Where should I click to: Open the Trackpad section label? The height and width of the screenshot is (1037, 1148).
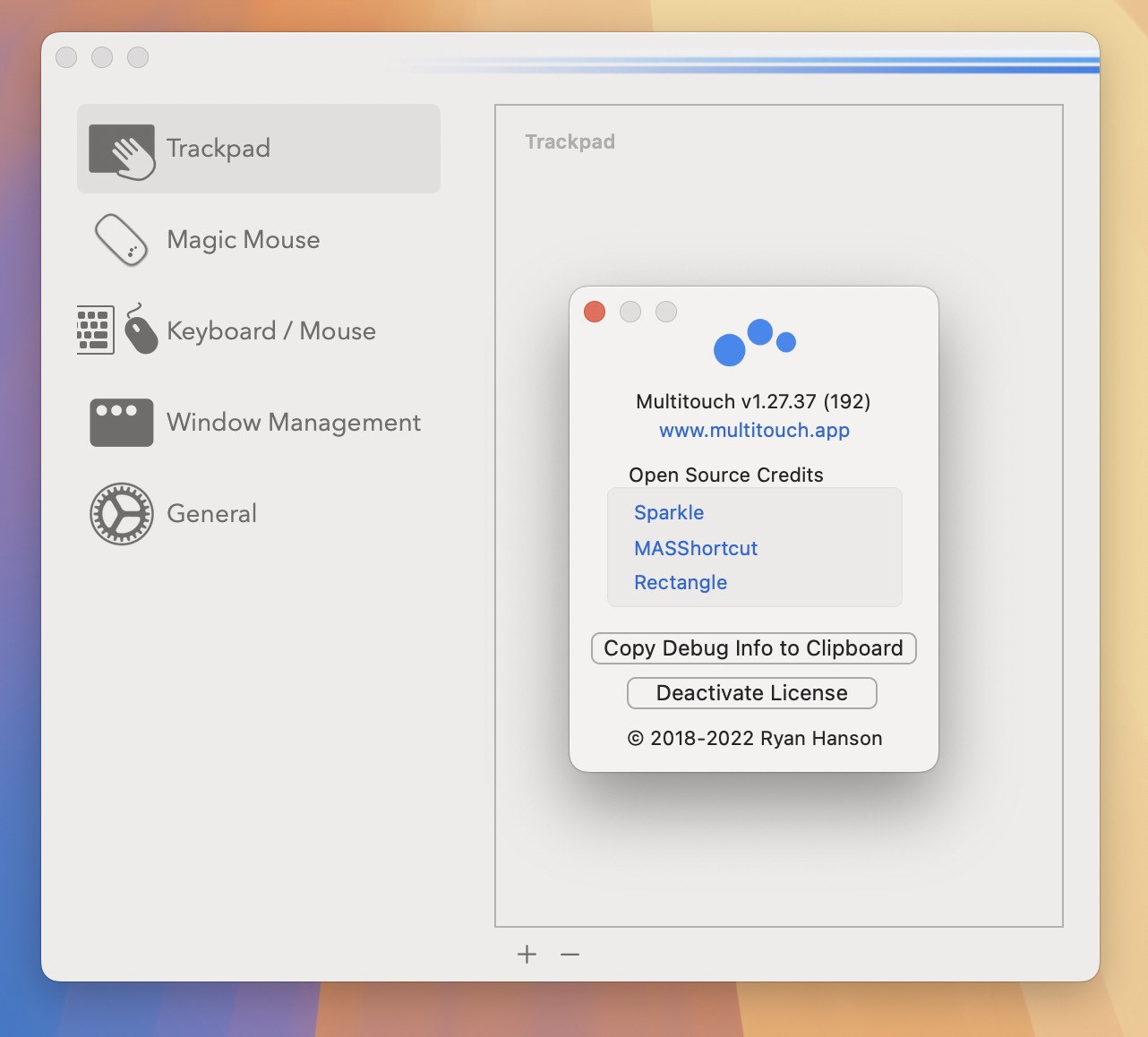coord(218,149)
